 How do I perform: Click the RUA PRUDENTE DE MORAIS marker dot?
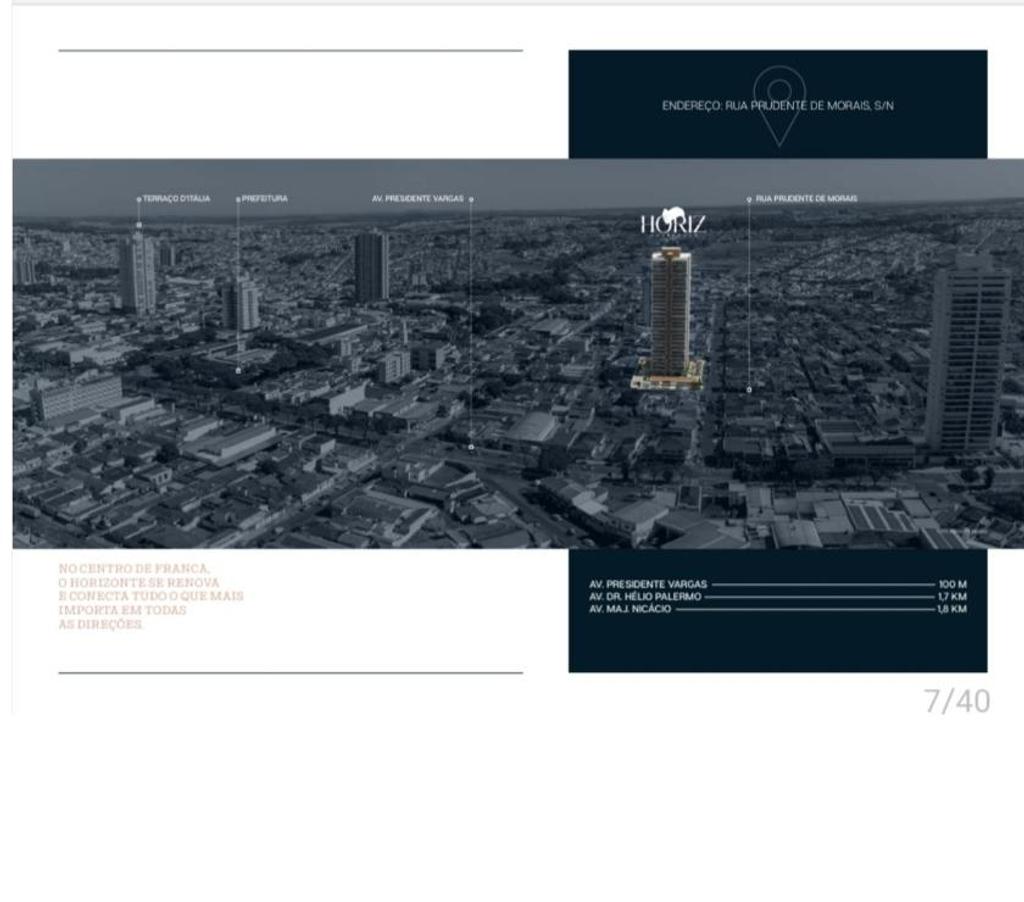749,198
